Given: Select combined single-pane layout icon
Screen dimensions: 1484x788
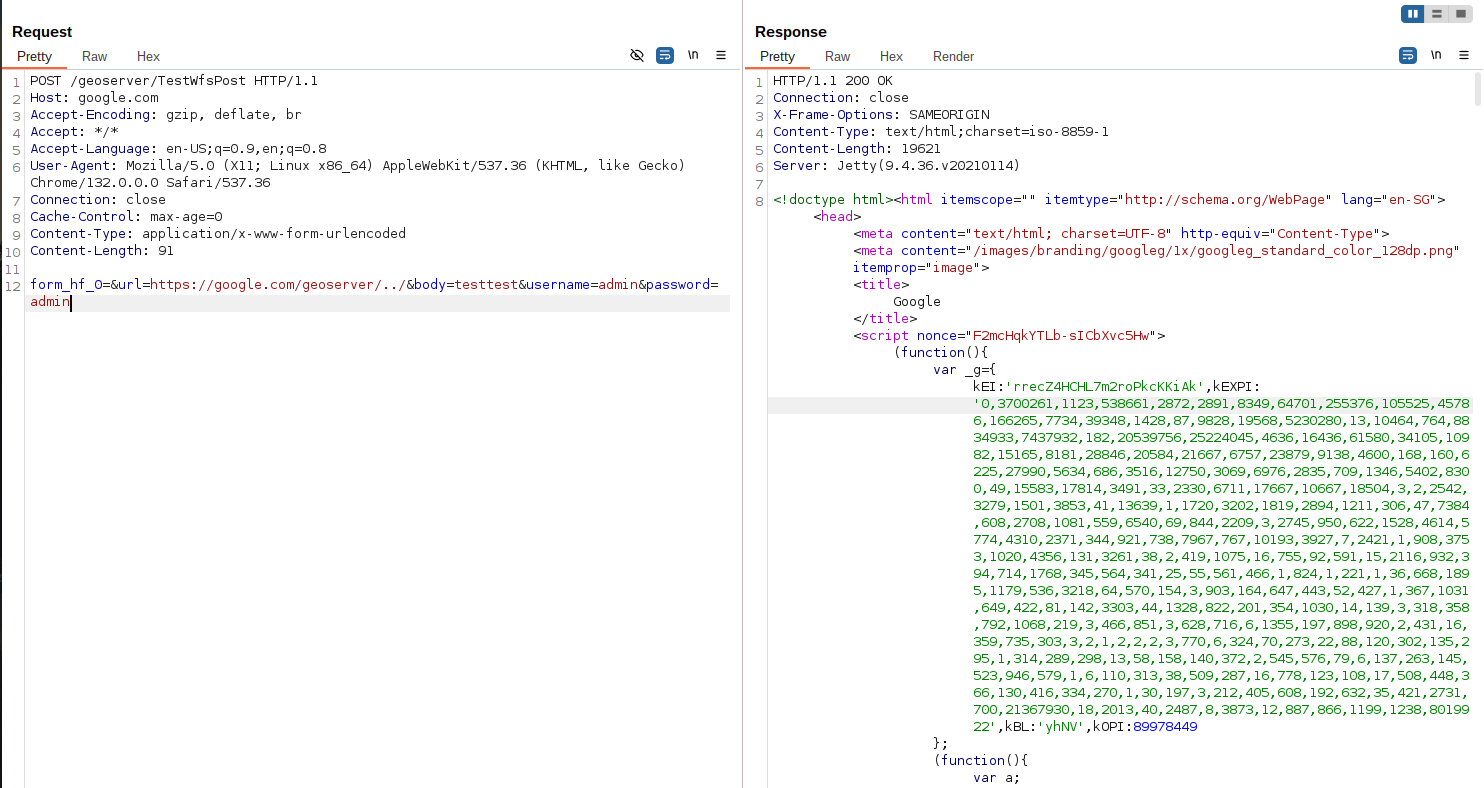Looking at the screenshot, I should 1461,14.
